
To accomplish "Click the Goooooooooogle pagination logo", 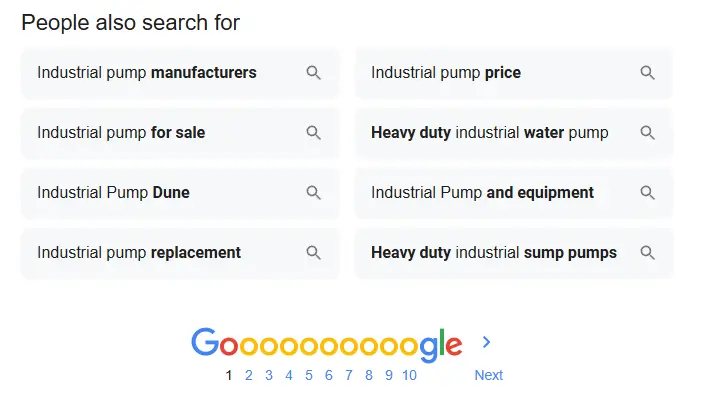I will pyautogui.click(x=326, y=344).
